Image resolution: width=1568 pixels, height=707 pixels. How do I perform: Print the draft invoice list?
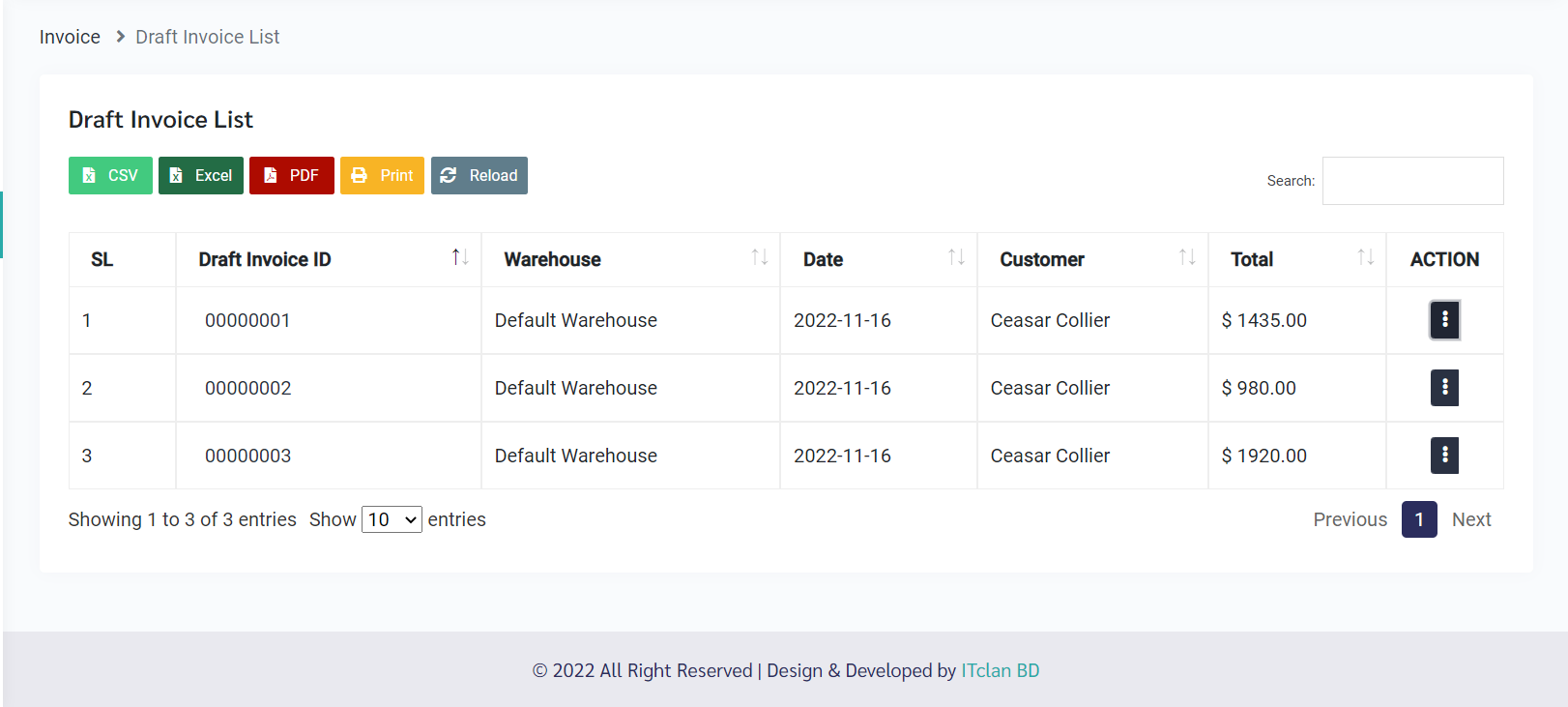pos(382,175)
